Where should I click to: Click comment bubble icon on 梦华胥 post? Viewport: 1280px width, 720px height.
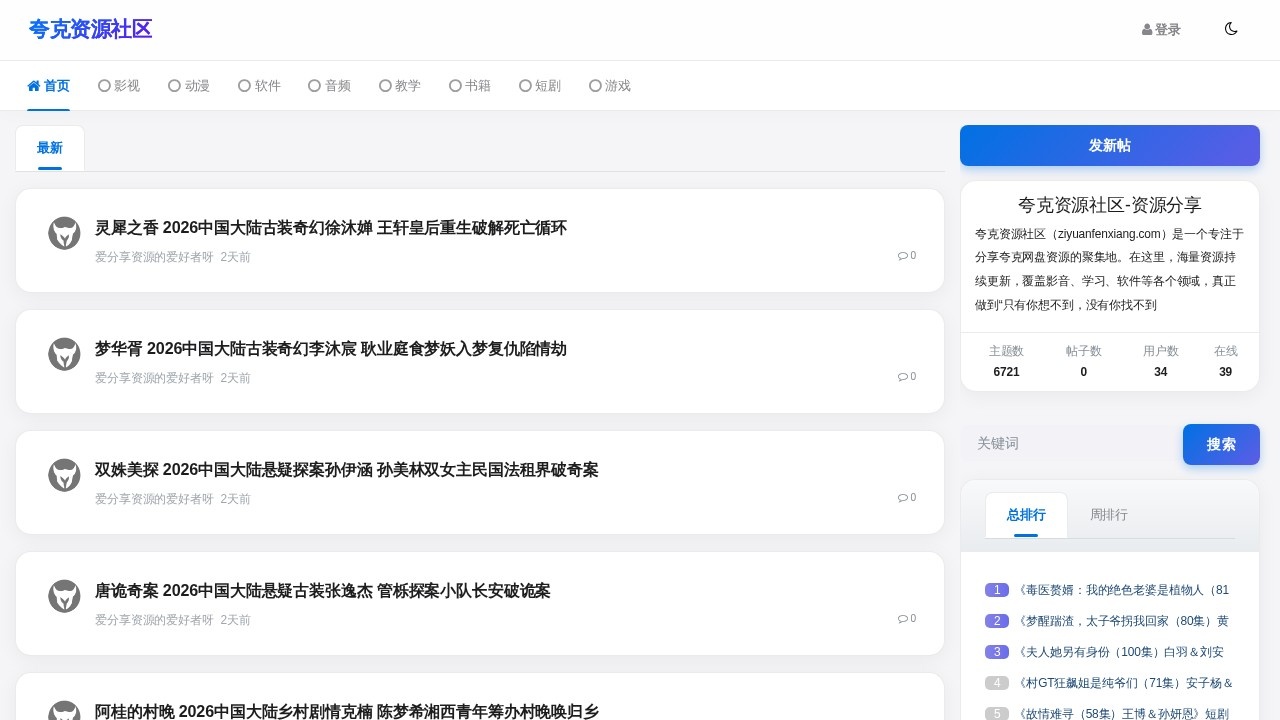[902, 377]
